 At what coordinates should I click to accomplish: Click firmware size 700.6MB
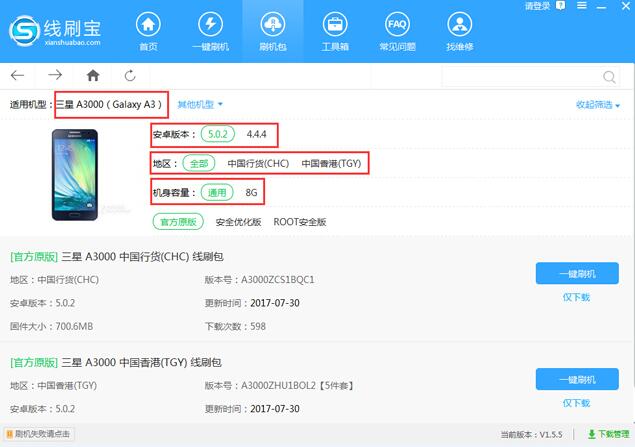coord(75,326)
